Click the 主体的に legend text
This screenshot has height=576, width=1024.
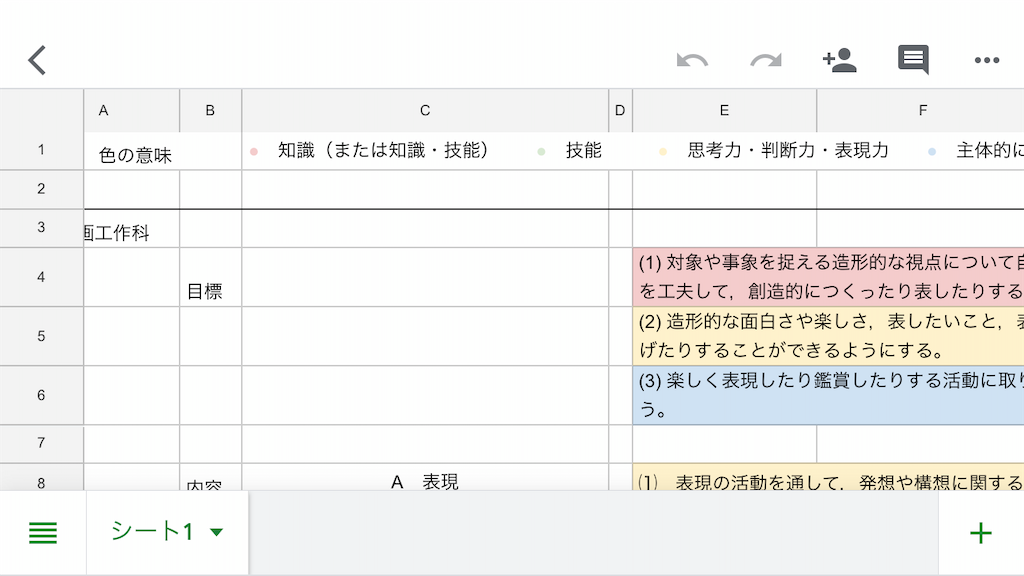(989, 150)
